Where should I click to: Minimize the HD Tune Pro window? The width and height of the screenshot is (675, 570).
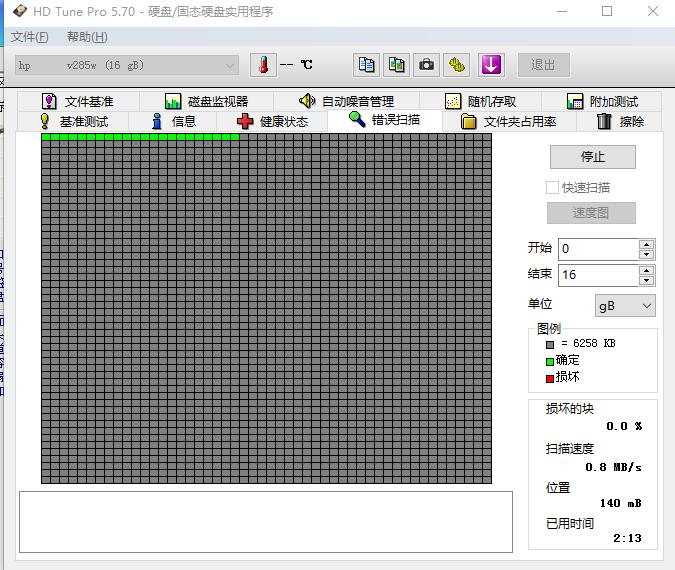[562, 11]
